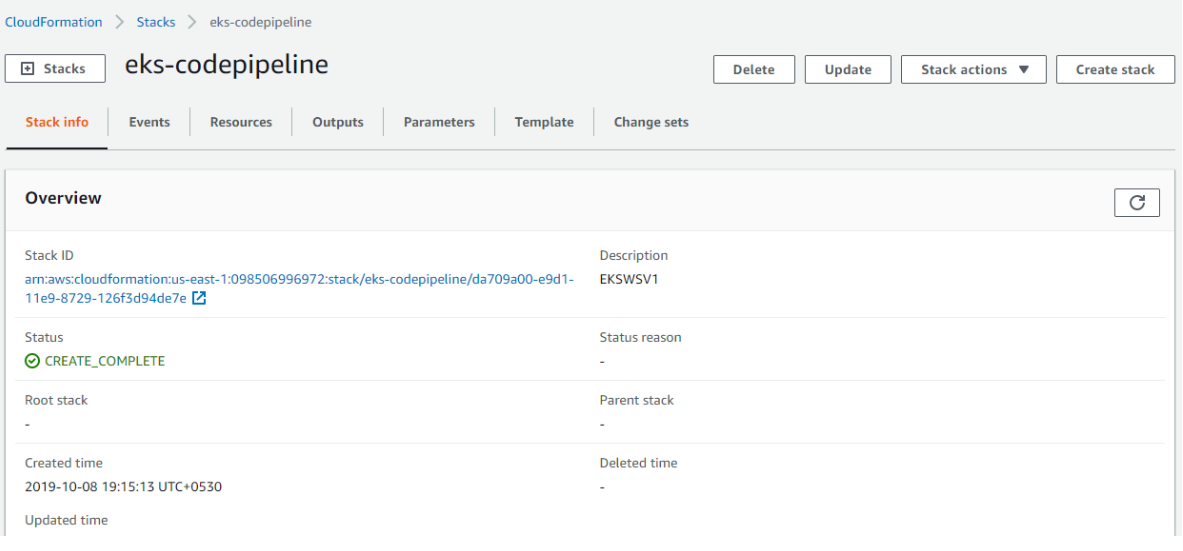Screen dimensions: 1183x551
Task: Switch to the Change sets tab
Action: [651, 122]
